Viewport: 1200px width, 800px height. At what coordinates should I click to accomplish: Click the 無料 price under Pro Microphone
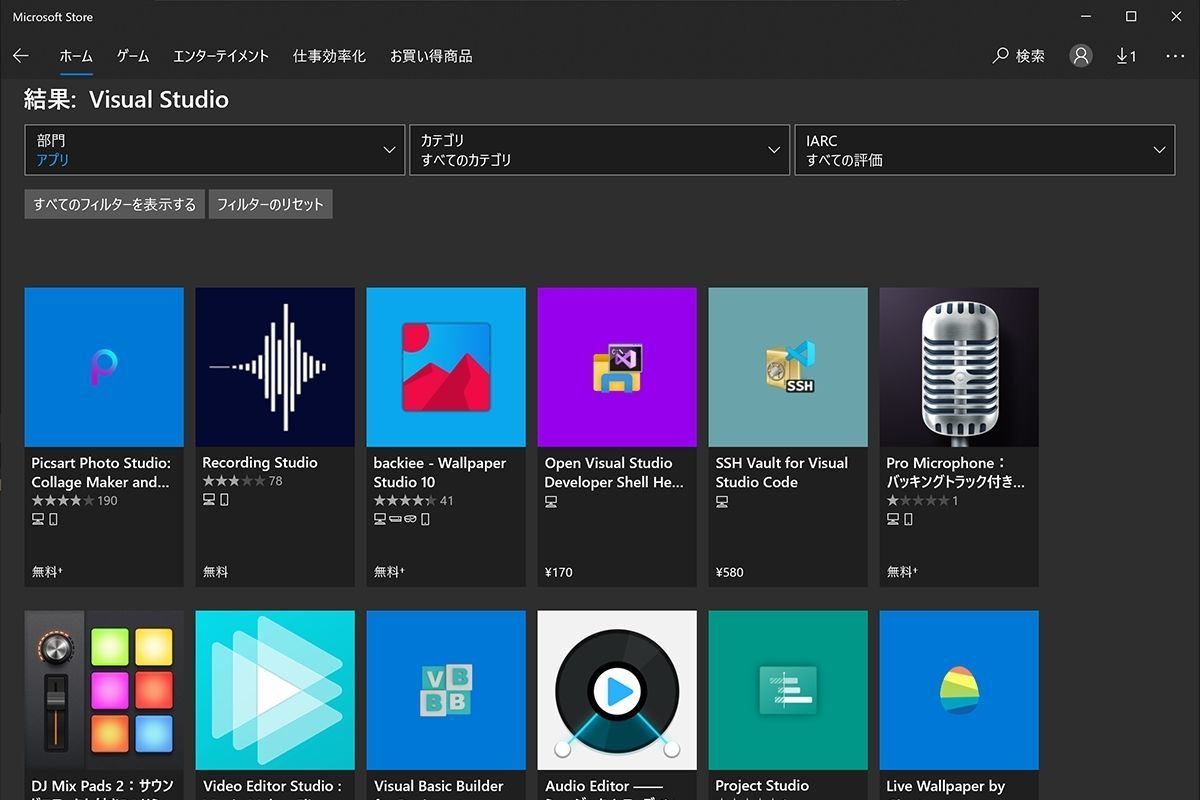point(902,572)
